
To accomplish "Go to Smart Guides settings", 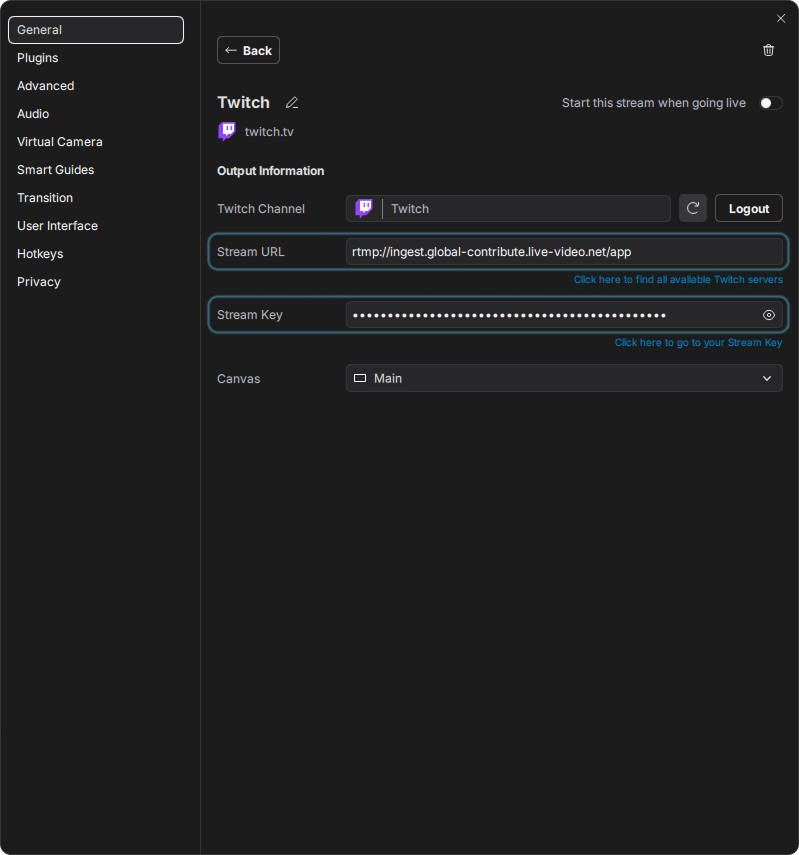I will click(x=55, y=170).
